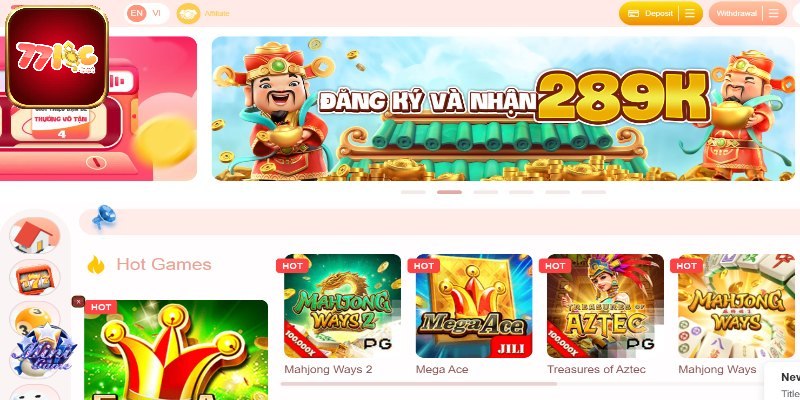The image size is (800, 400).
Task: Click the Deposit button
Action: point(651,14)
